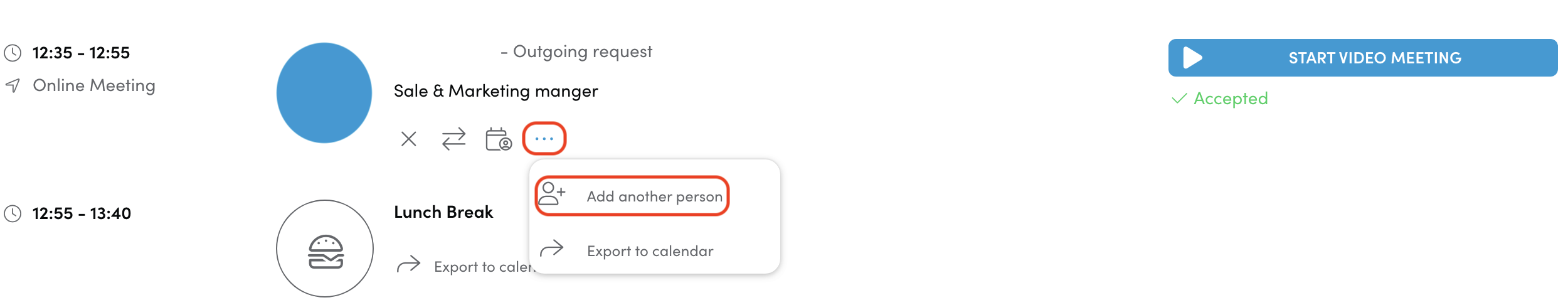Click the Accepted status label
The height and width of the screenshot is (300, 1568).
[x=1230, y=99]
